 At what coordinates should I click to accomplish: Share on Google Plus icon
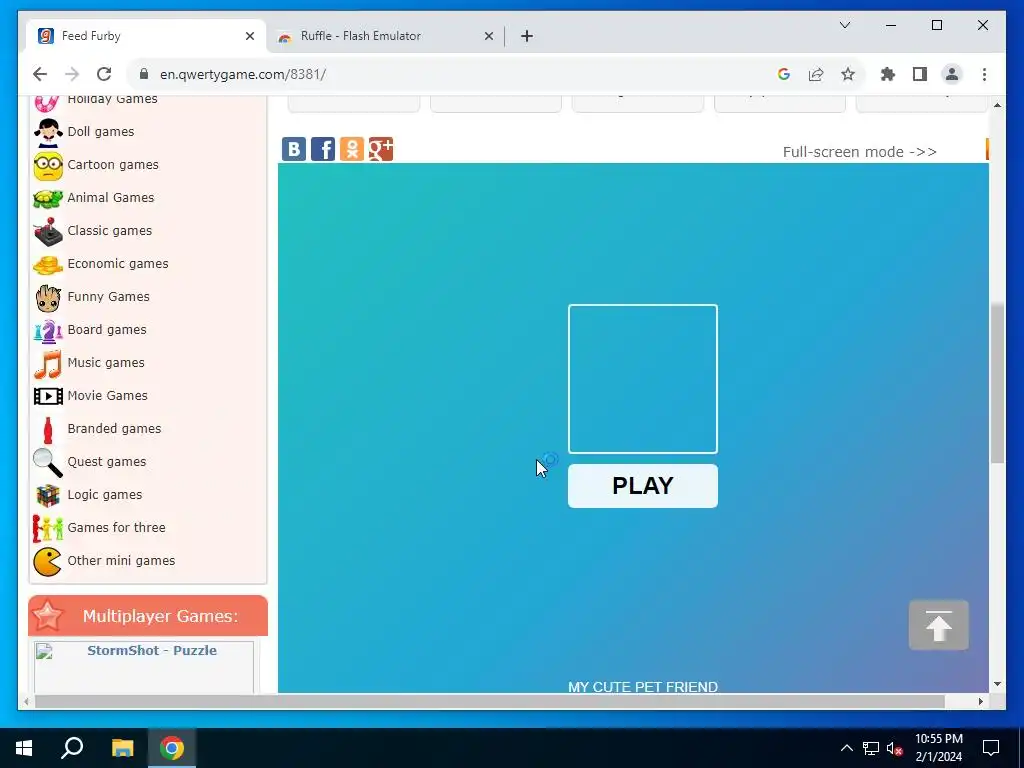coord(381,149)
